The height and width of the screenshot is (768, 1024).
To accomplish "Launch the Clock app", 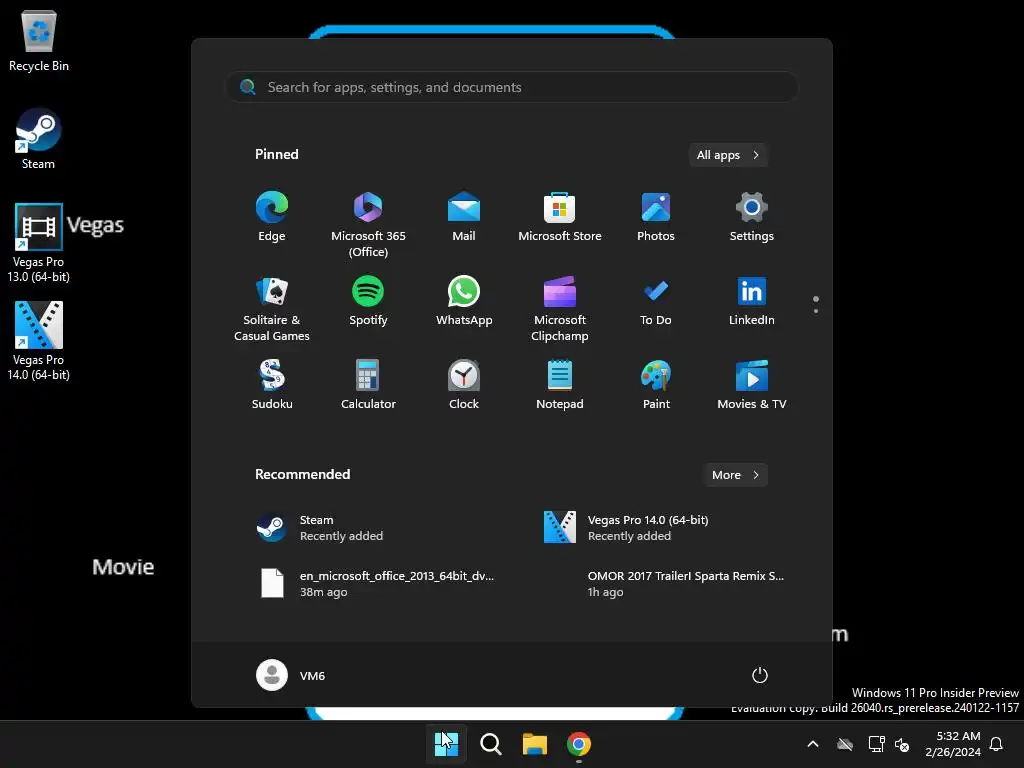I will pos(464,385).
